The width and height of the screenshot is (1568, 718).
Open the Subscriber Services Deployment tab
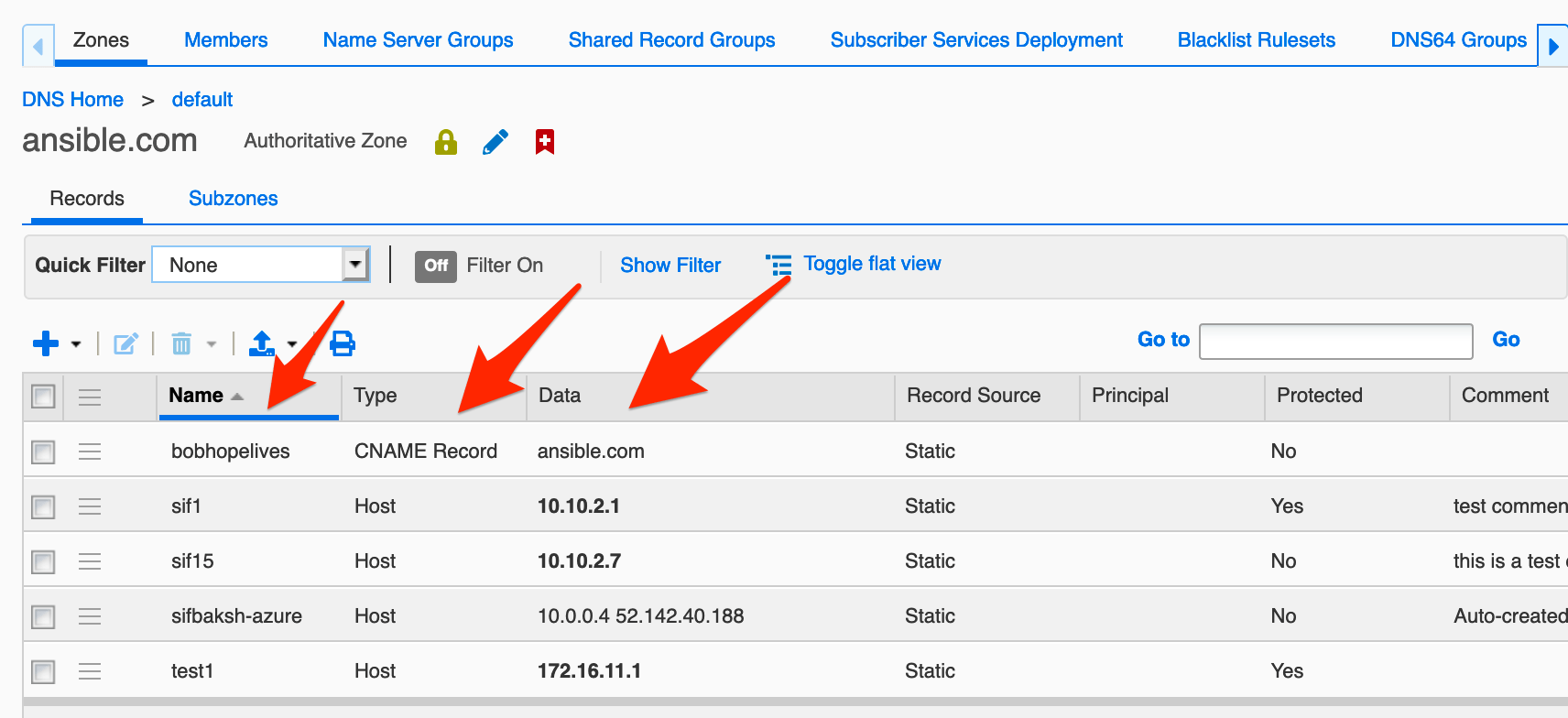[x=976, y=40]
